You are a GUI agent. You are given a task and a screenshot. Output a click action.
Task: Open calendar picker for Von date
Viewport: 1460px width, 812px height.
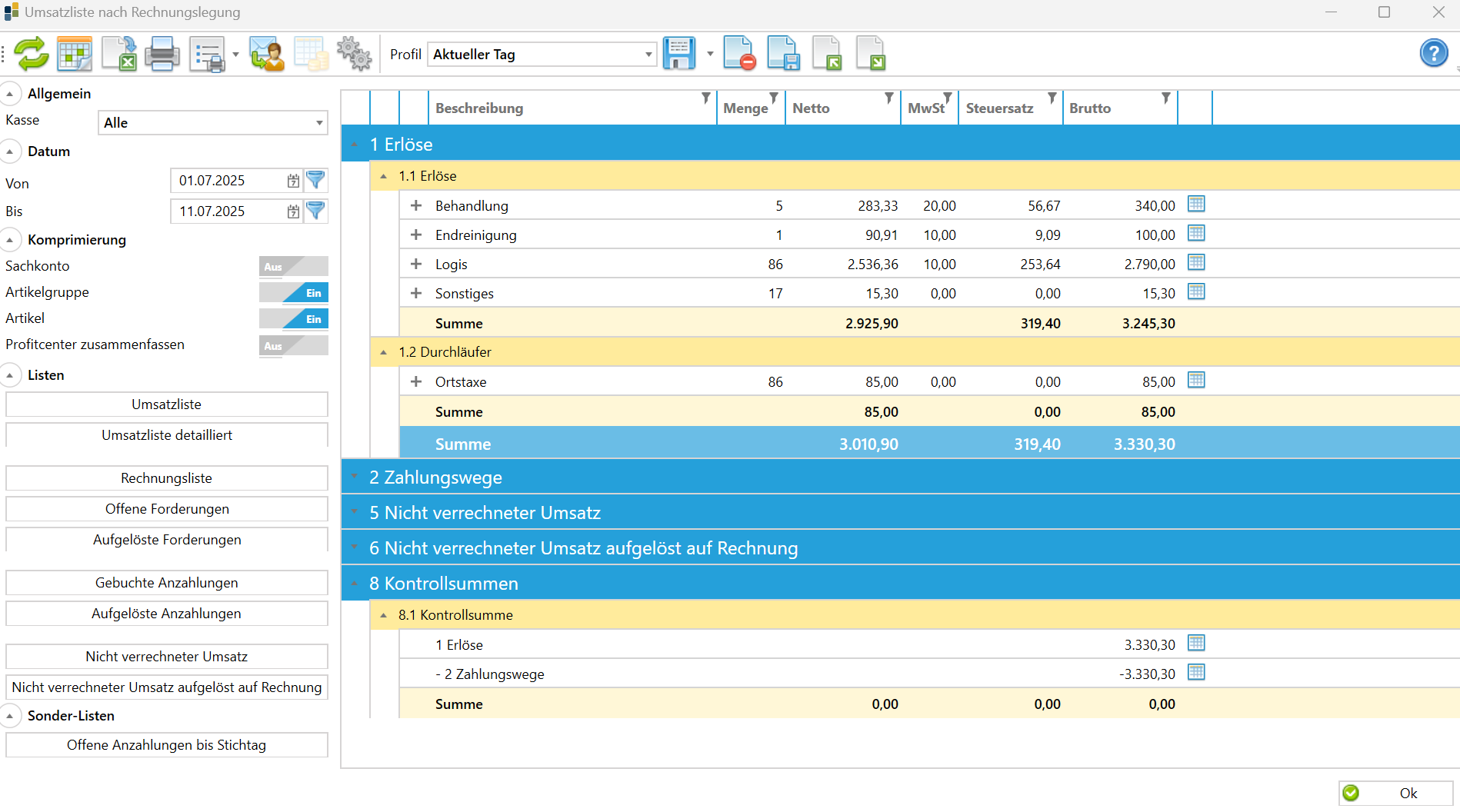tap(293, 181)
